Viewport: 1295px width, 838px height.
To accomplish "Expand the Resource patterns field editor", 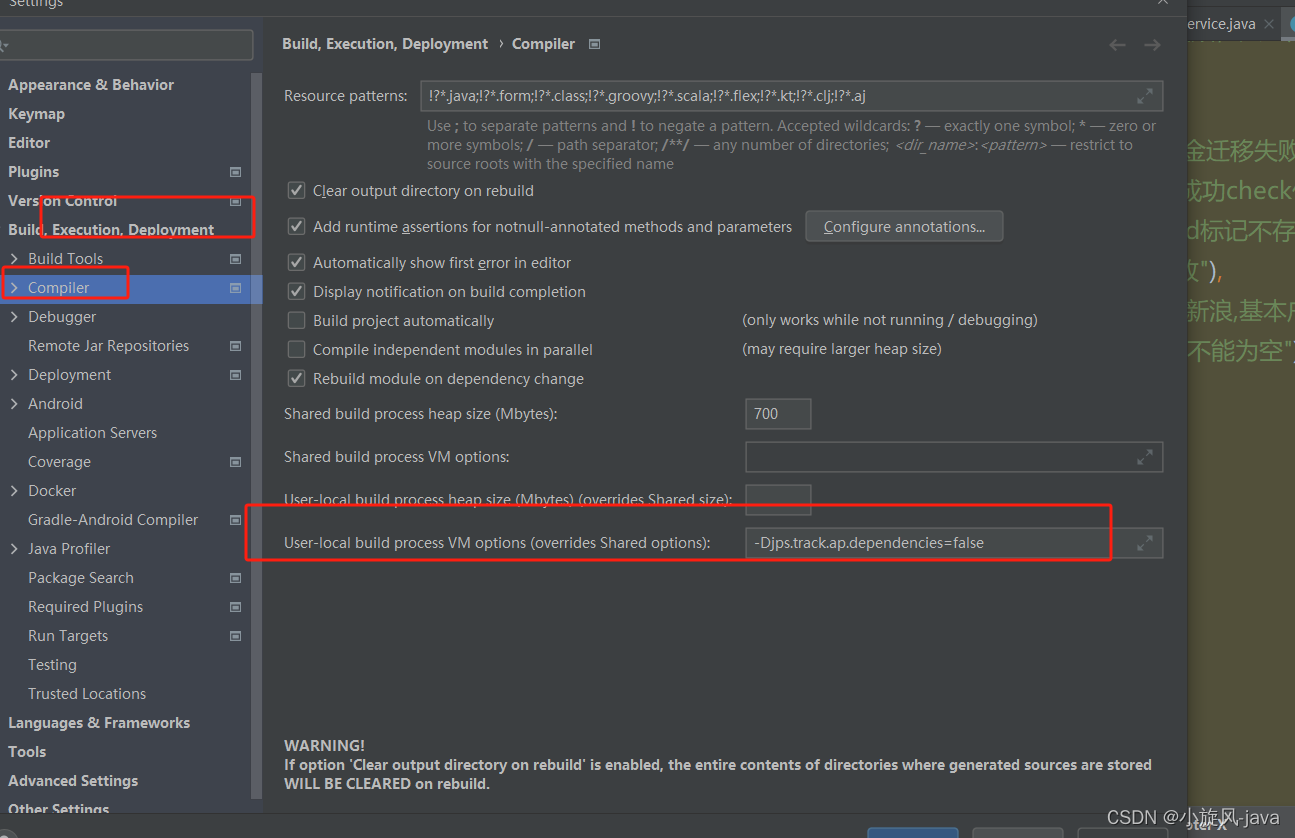I will pos(1145,96).
